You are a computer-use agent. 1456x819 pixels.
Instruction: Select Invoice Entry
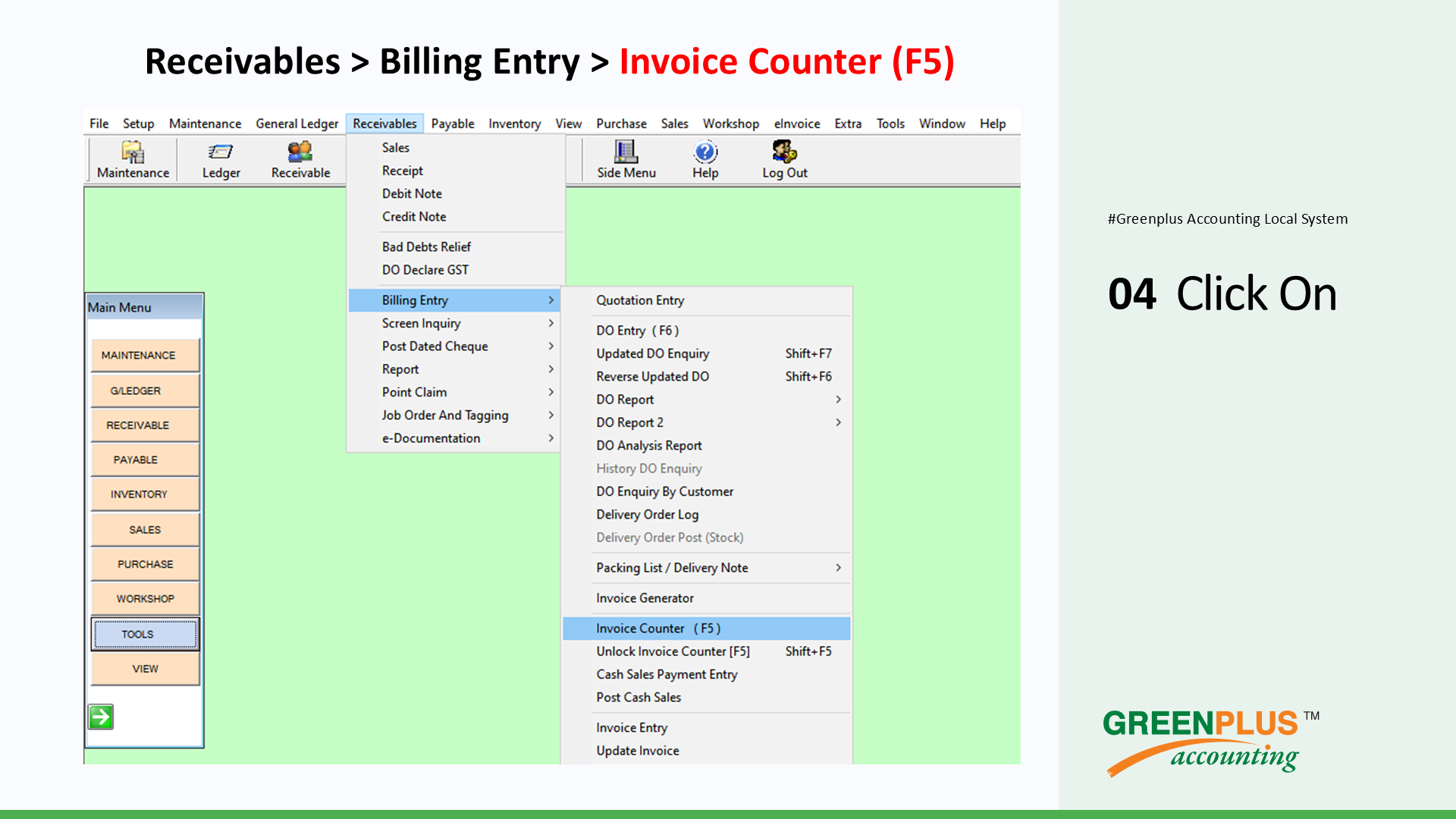pos(707,728)
